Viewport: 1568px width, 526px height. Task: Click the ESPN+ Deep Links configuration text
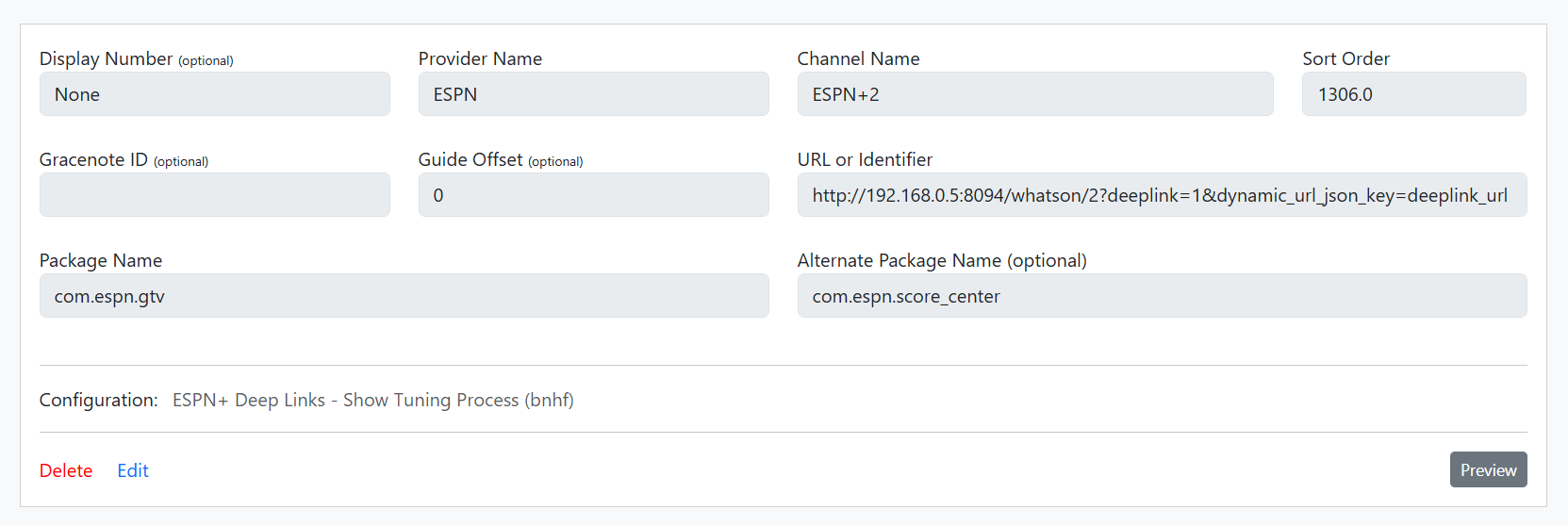[x=373, y=400]
